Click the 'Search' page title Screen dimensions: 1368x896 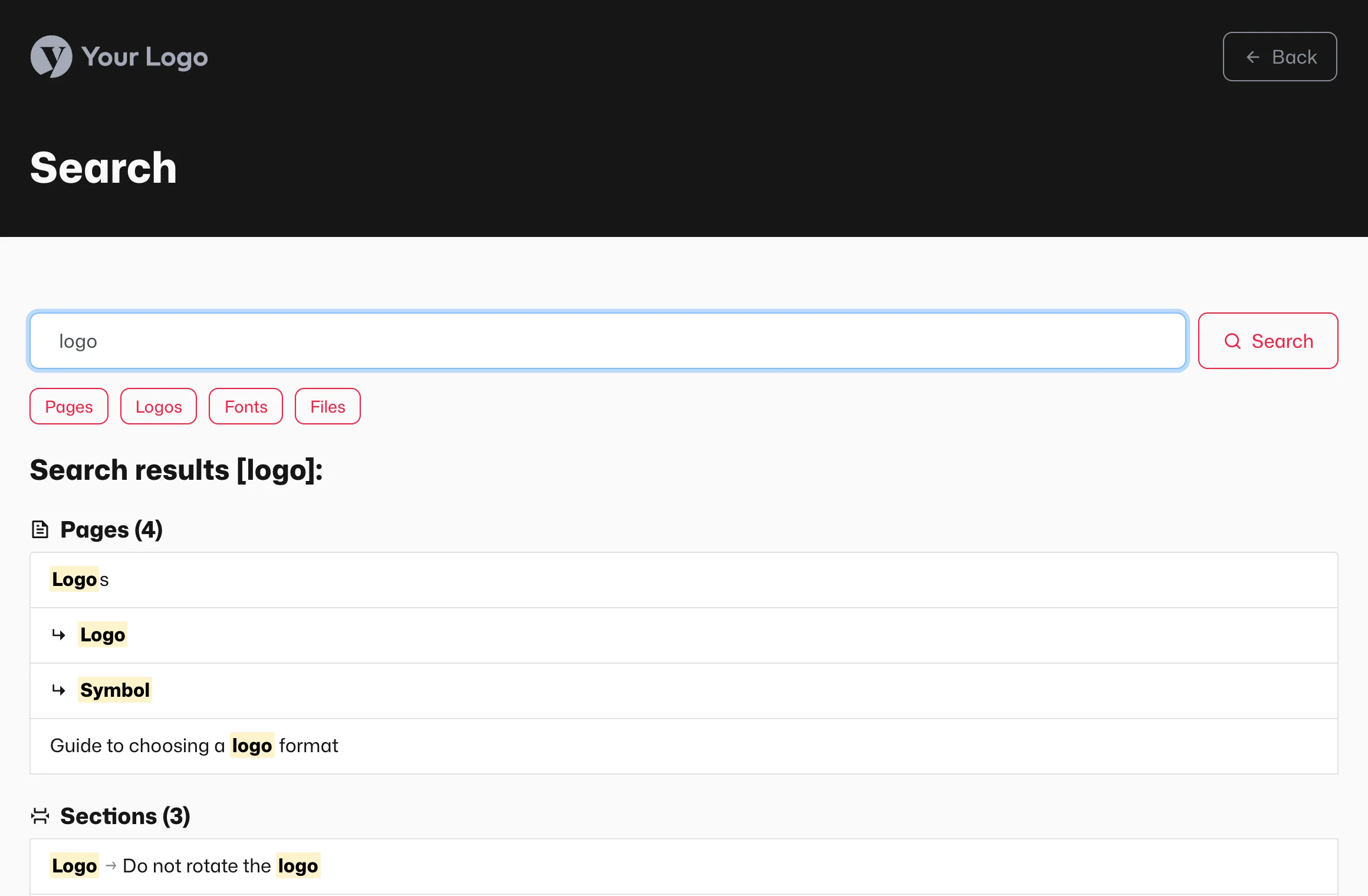(104, 167)
